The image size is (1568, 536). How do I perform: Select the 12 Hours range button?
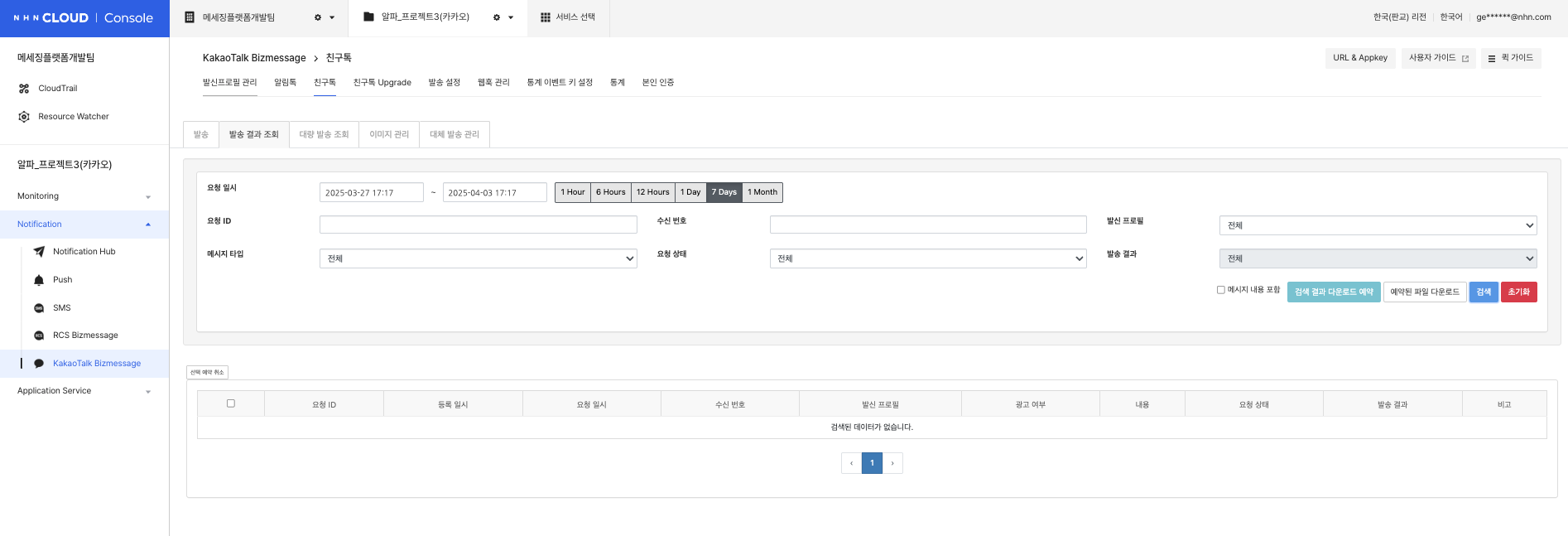point(653,192)
